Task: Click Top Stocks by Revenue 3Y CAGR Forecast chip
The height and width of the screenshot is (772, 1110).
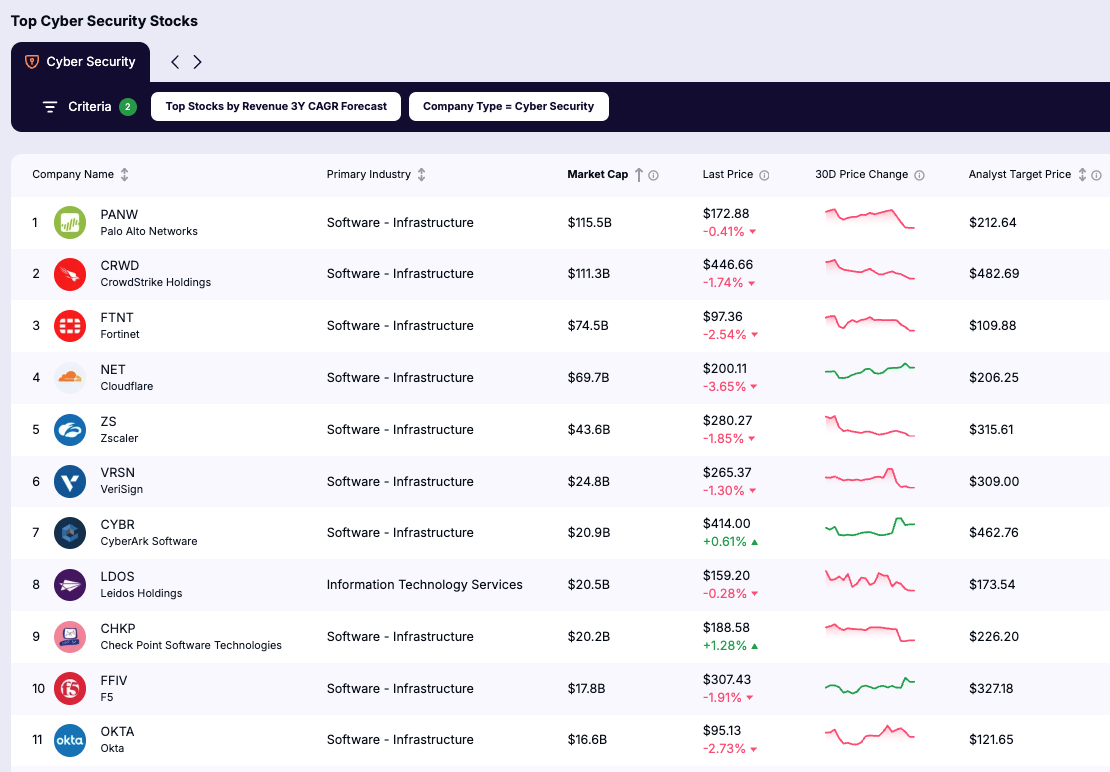Action: pyautogui.click(x=276, y=107)
